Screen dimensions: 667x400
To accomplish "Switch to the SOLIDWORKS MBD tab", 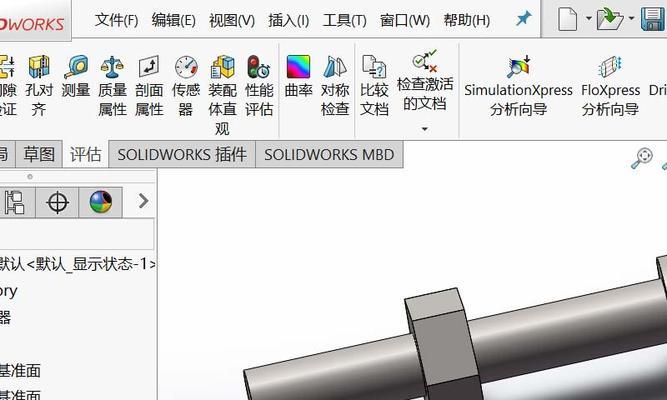I will point(329,154).
